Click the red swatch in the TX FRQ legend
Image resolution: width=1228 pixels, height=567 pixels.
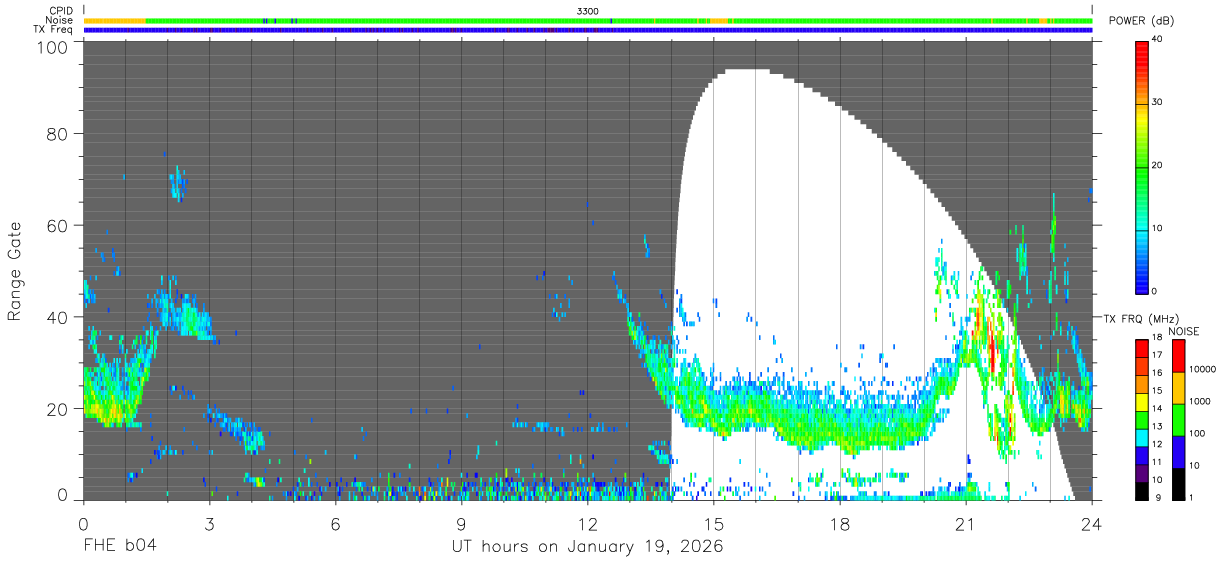(x=1141, y=348)
